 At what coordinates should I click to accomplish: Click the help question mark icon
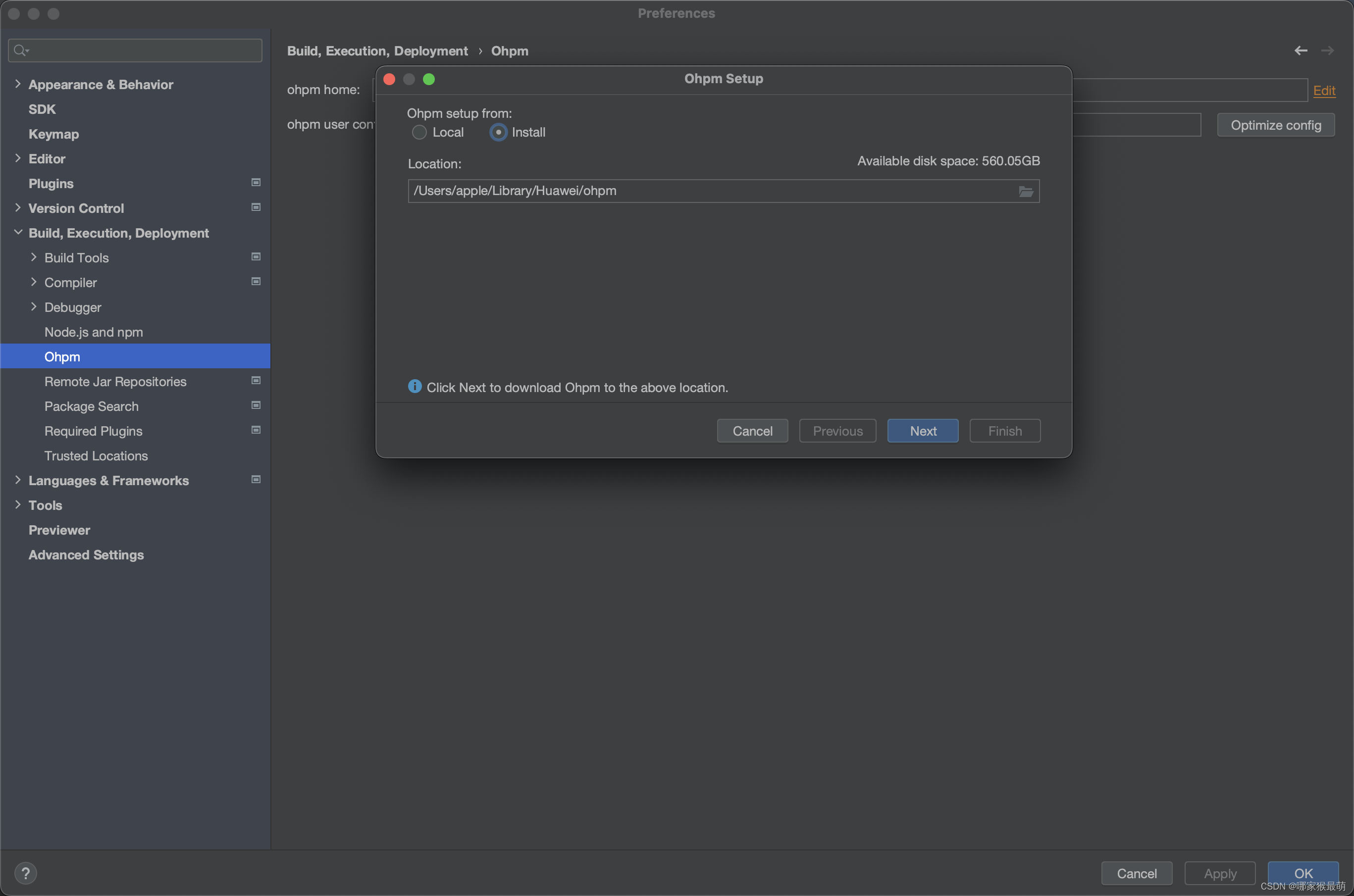click(25, 873)
